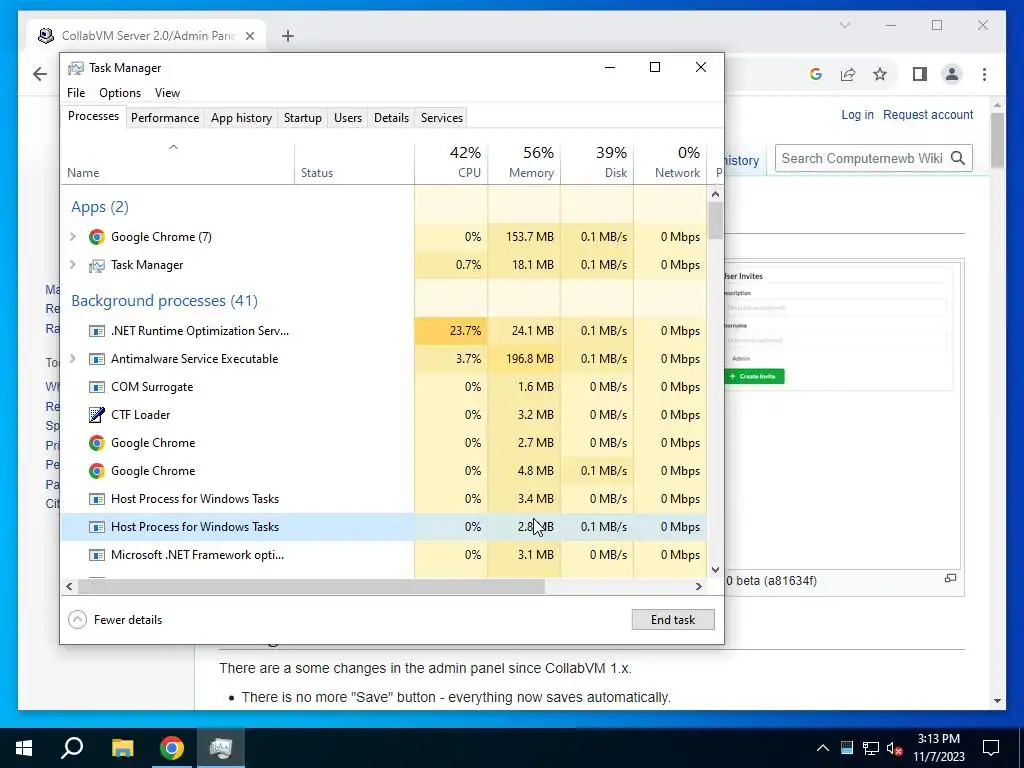Bookmark the page with the star icon
Screen dimensions: 1024x768
(x=880, y=74)
